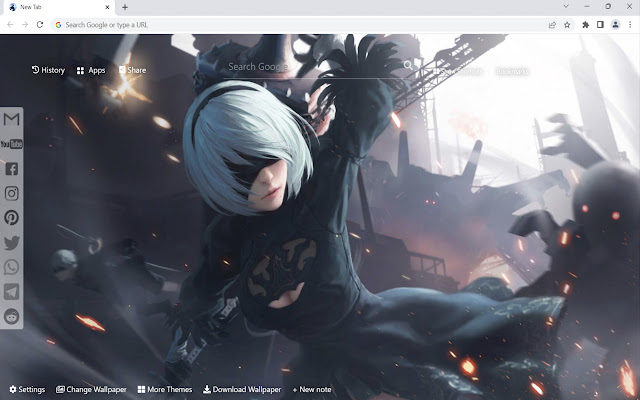
Task: Open the Bookmarks menu
Action: [512, 71]
